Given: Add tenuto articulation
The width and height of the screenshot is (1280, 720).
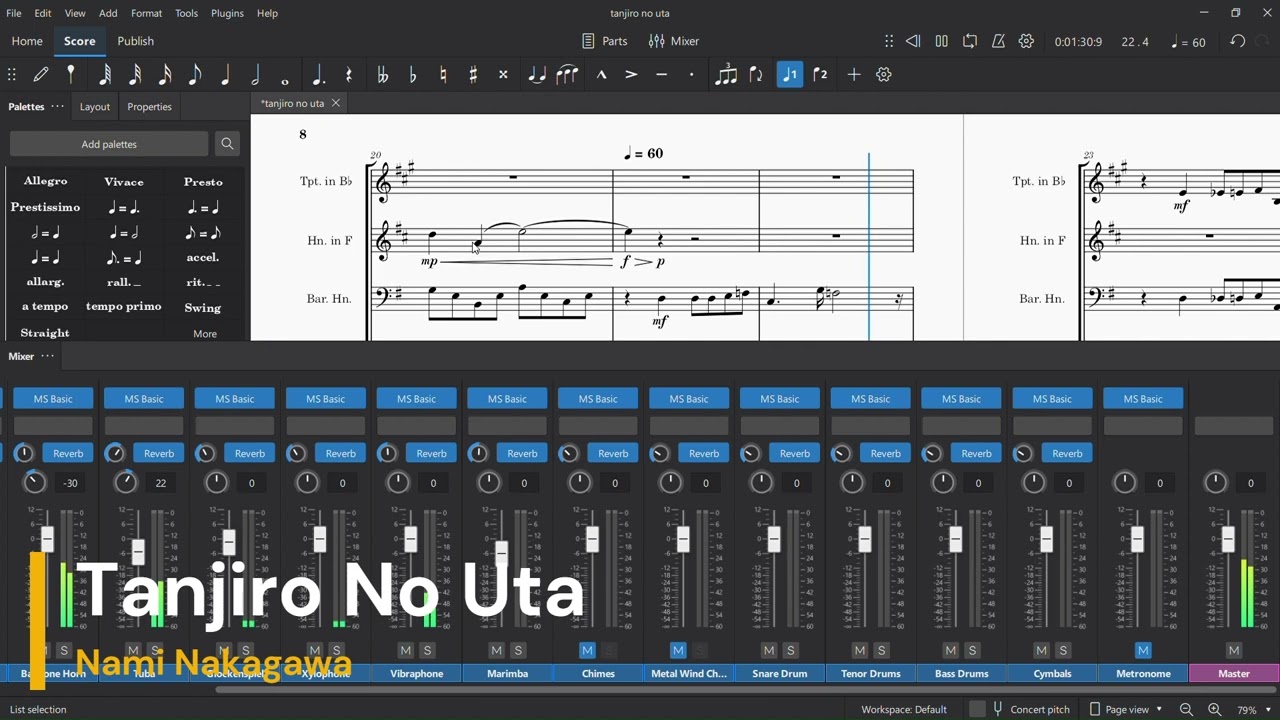Looking at the screenshot, I should pos(661,75).
